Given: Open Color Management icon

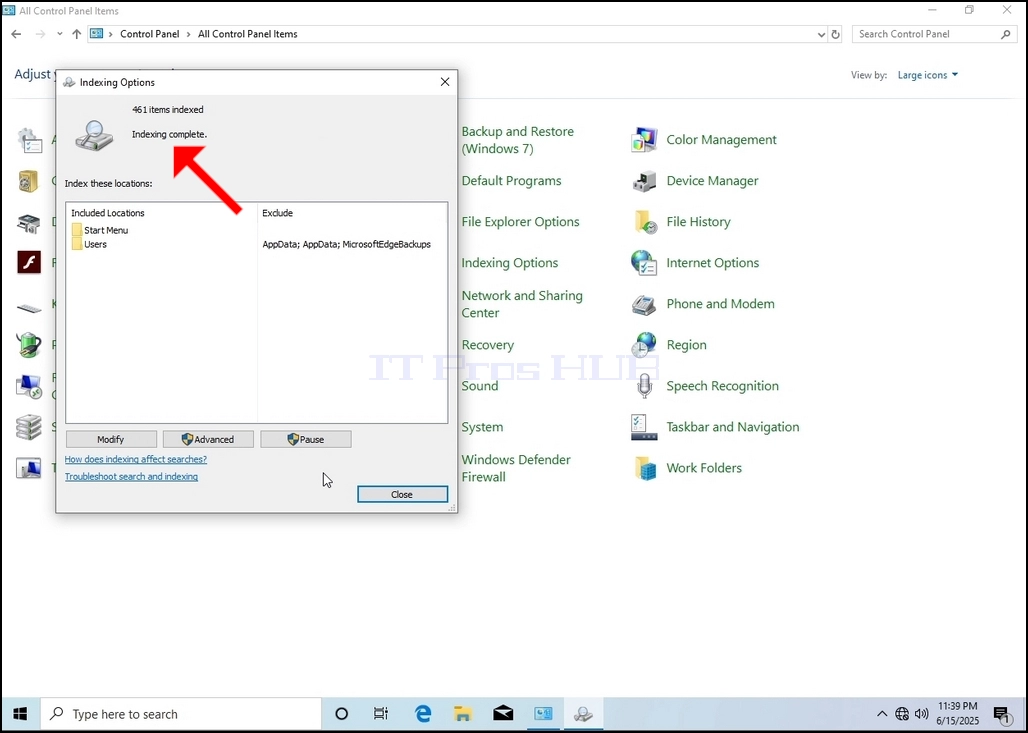Looking at the screenshot, I should tap(644, 140).
